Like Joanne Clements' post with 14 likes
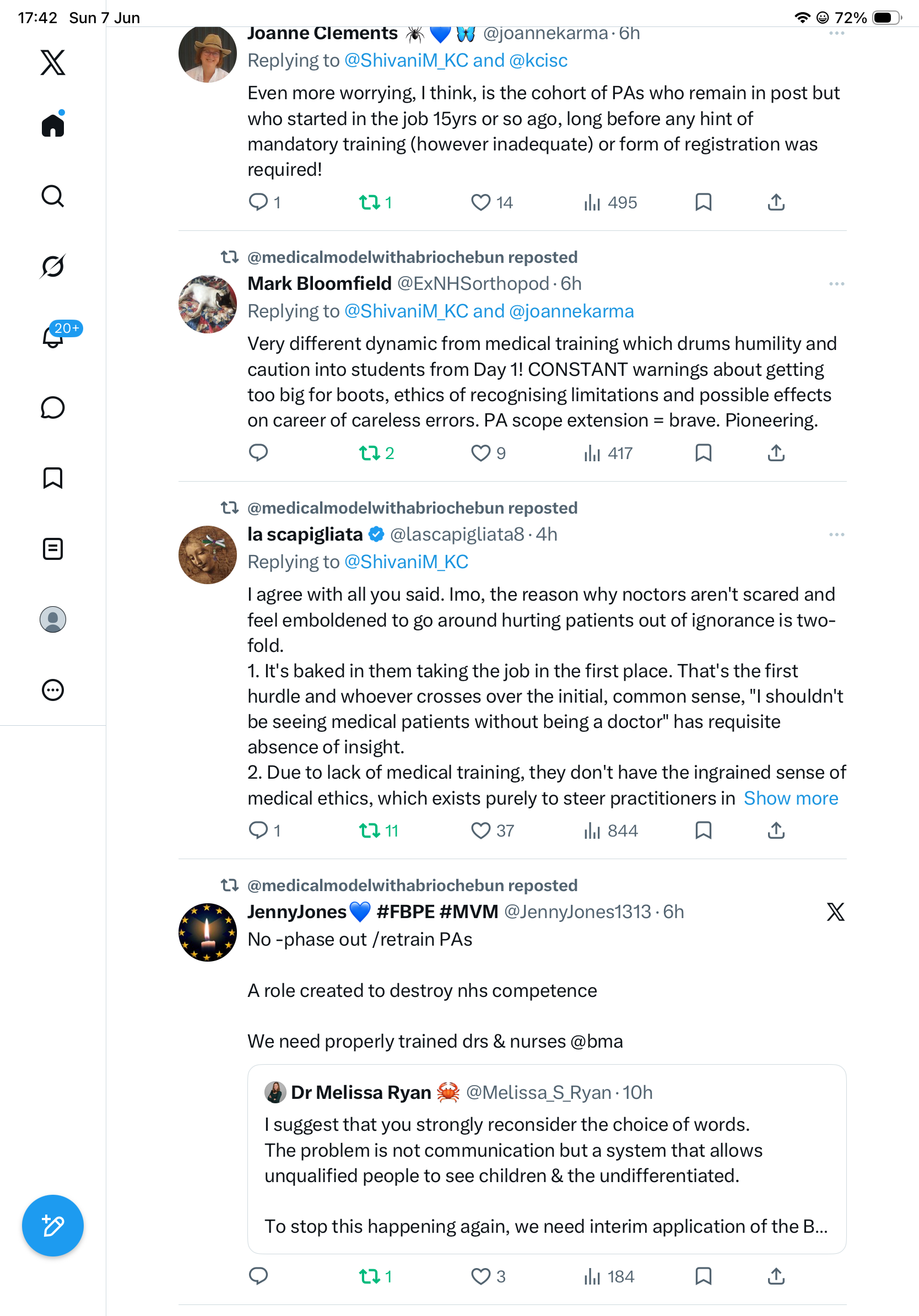The height and width of the screenshot is (1316, 919). tap(491, 202)
